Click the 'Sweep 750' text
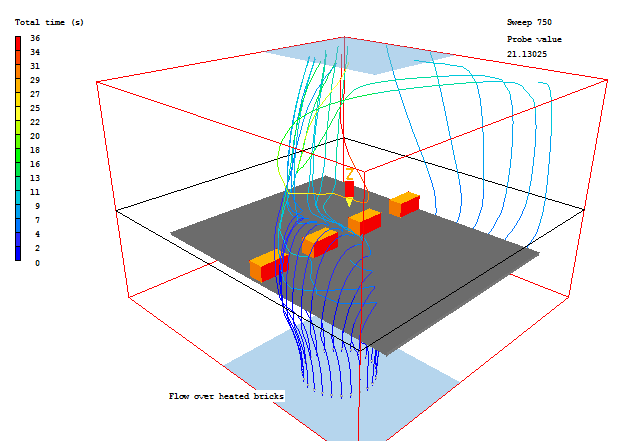Image resolution: width=640 pixels, height=441 pixels. pyautogui.click(x=529, y=21)
